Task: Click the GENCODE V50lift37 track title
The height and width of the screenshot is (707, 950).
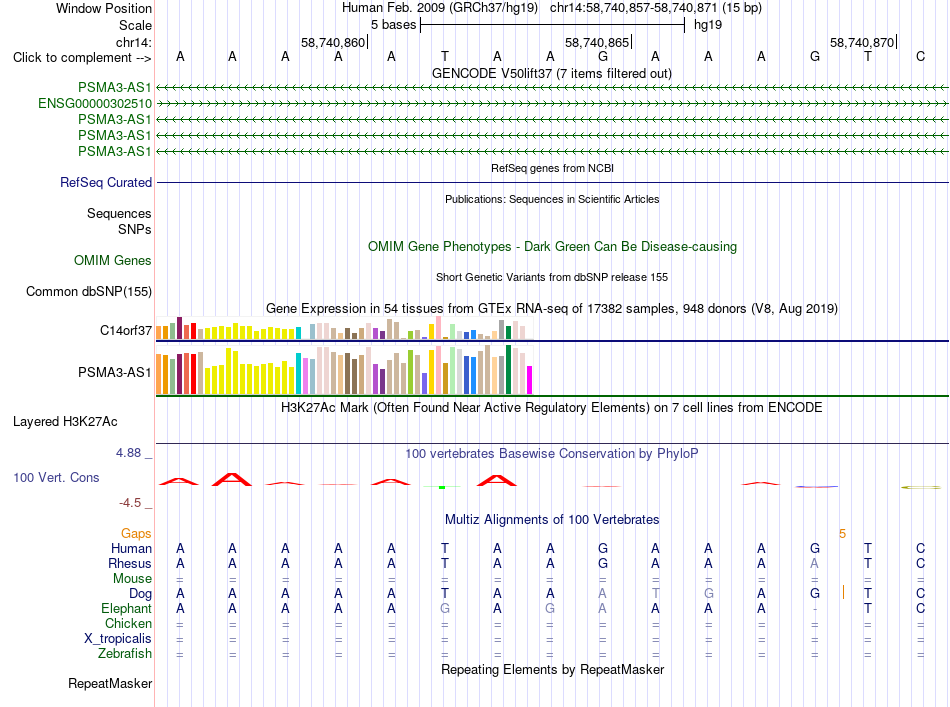Action: [x=552, y=73]
